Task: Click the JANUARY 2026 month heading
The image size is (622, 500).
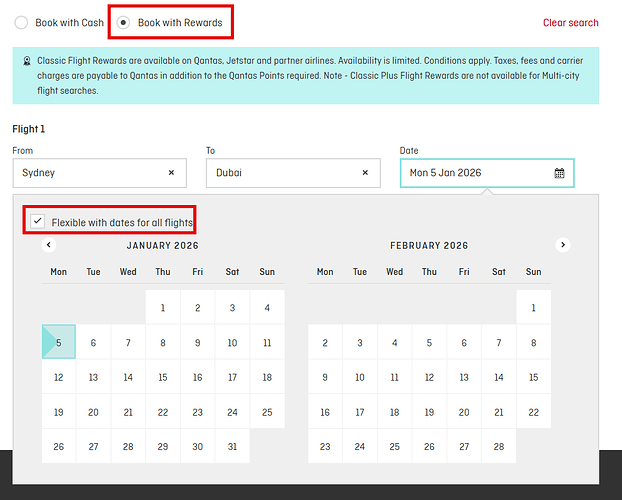Action: pos(163,246)
